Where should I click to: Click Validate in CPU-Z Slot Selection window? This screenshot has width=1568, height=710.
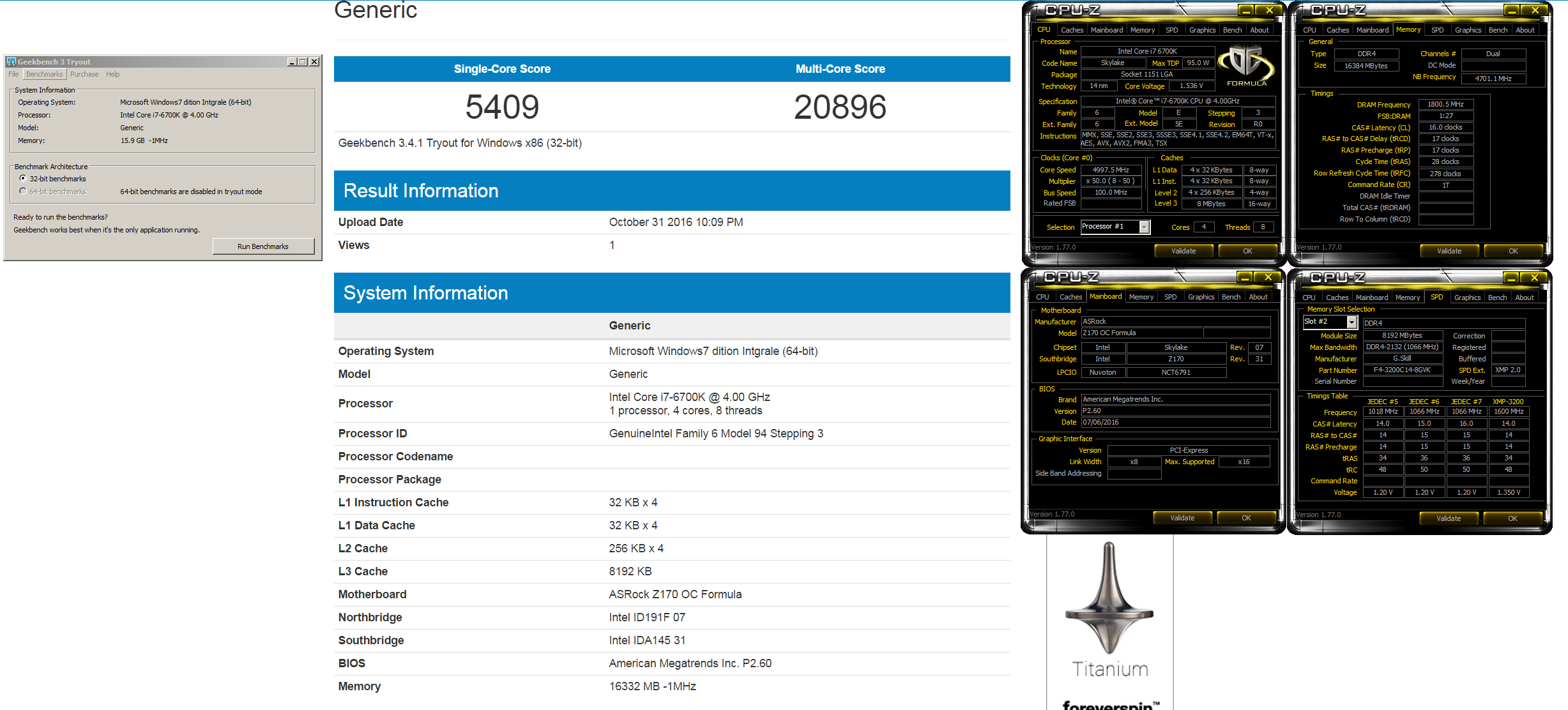[1449, 518]
